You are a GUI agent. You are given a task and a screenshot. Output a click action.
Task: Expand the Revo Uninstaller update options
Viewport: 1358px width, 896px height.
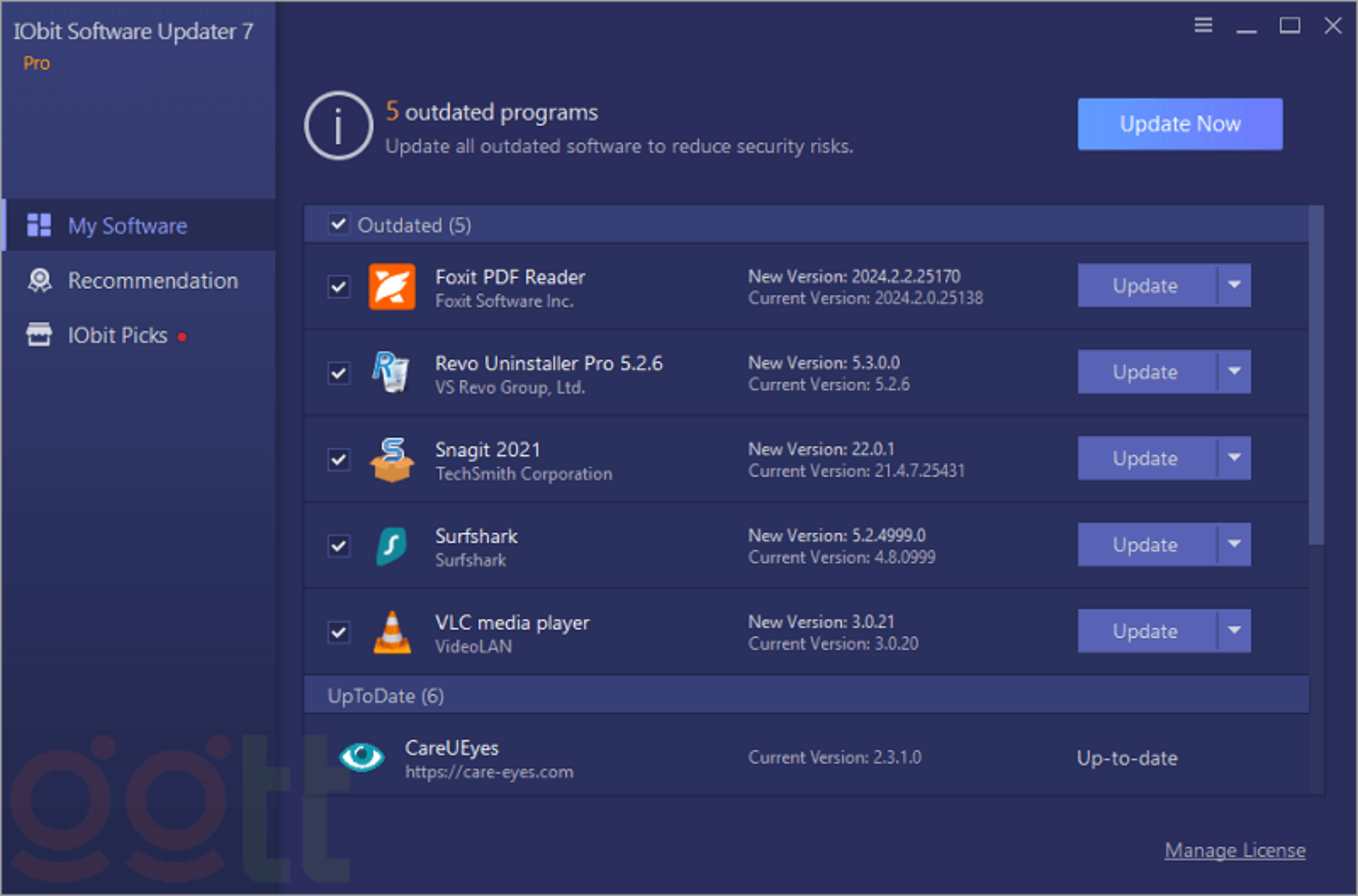pos(1234,372)
